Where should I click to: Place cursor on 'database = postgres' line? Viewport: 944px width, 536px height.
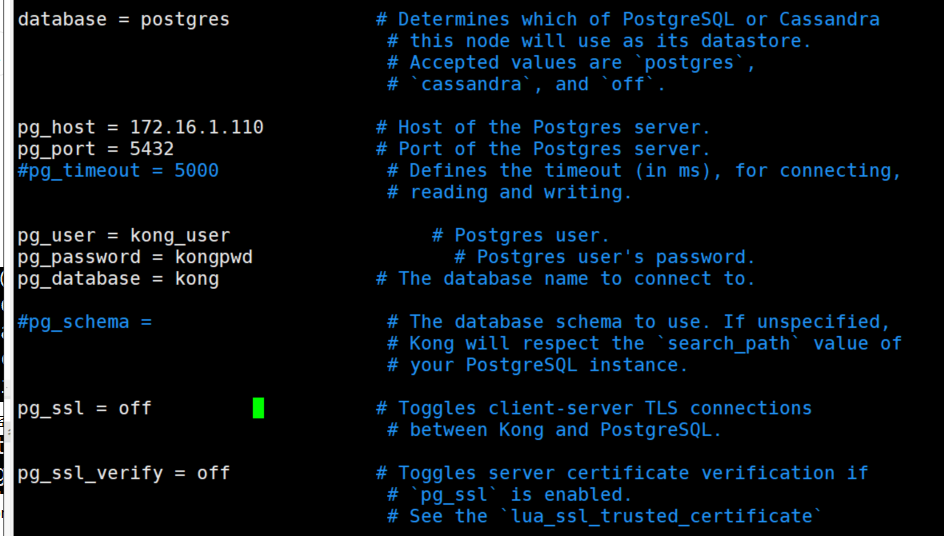(123, 19)
